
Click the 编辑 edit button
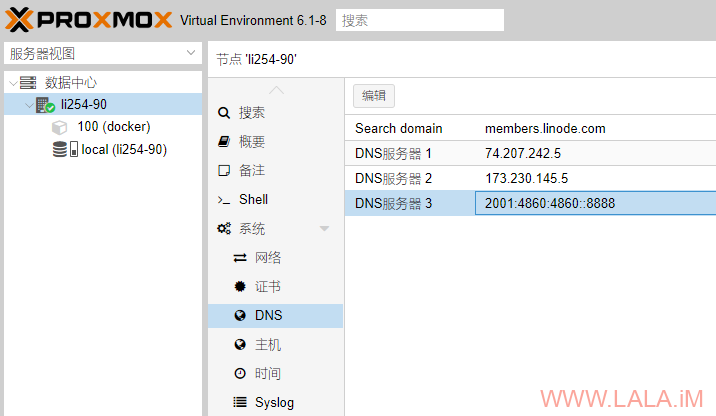(374, 96)
